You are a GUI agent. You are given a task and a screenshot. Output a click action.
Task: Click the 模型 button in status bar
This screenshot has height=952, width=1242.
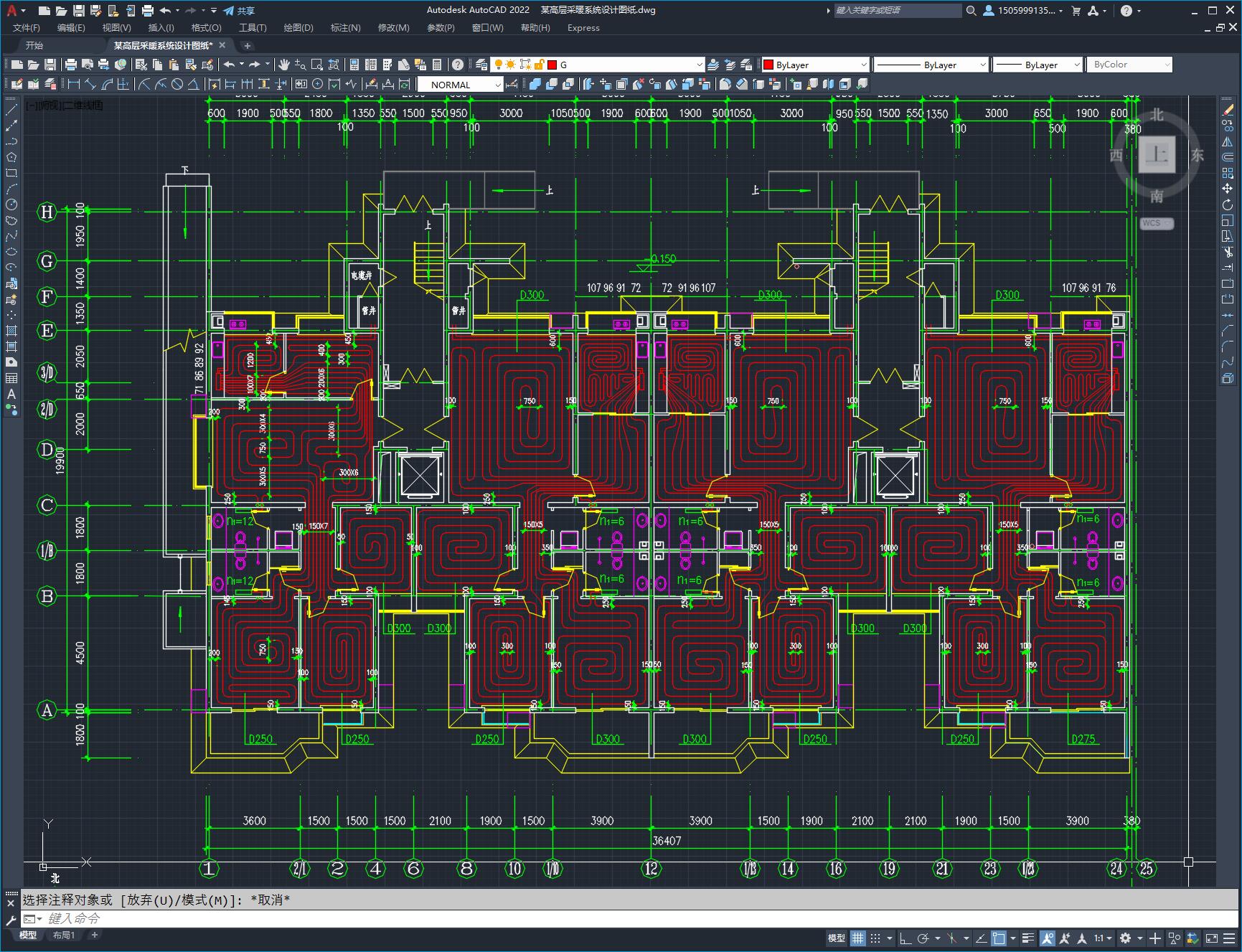837,938
